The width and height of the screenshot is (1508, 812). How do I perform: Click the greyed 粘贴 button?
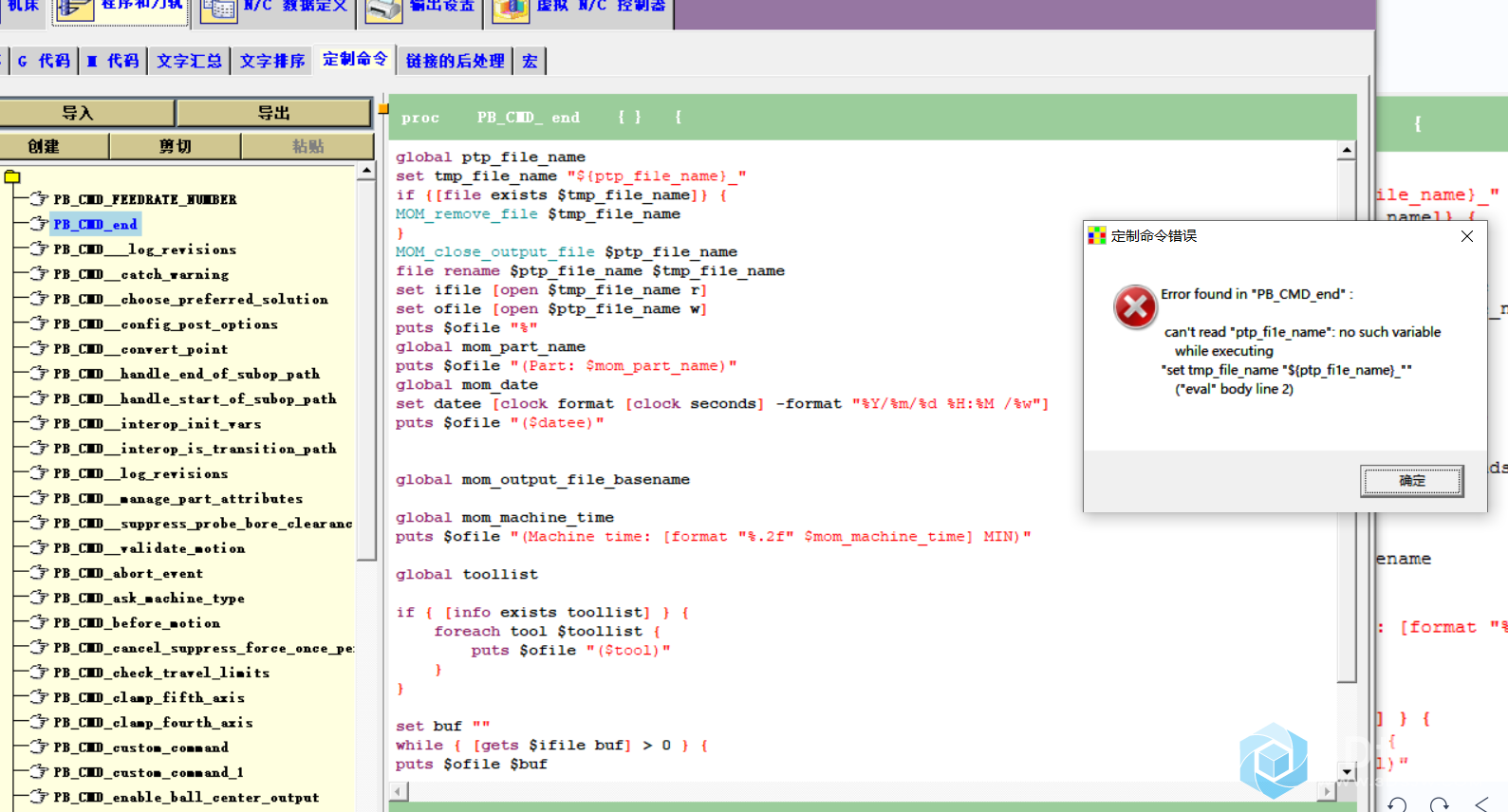(x=307, y=146)
